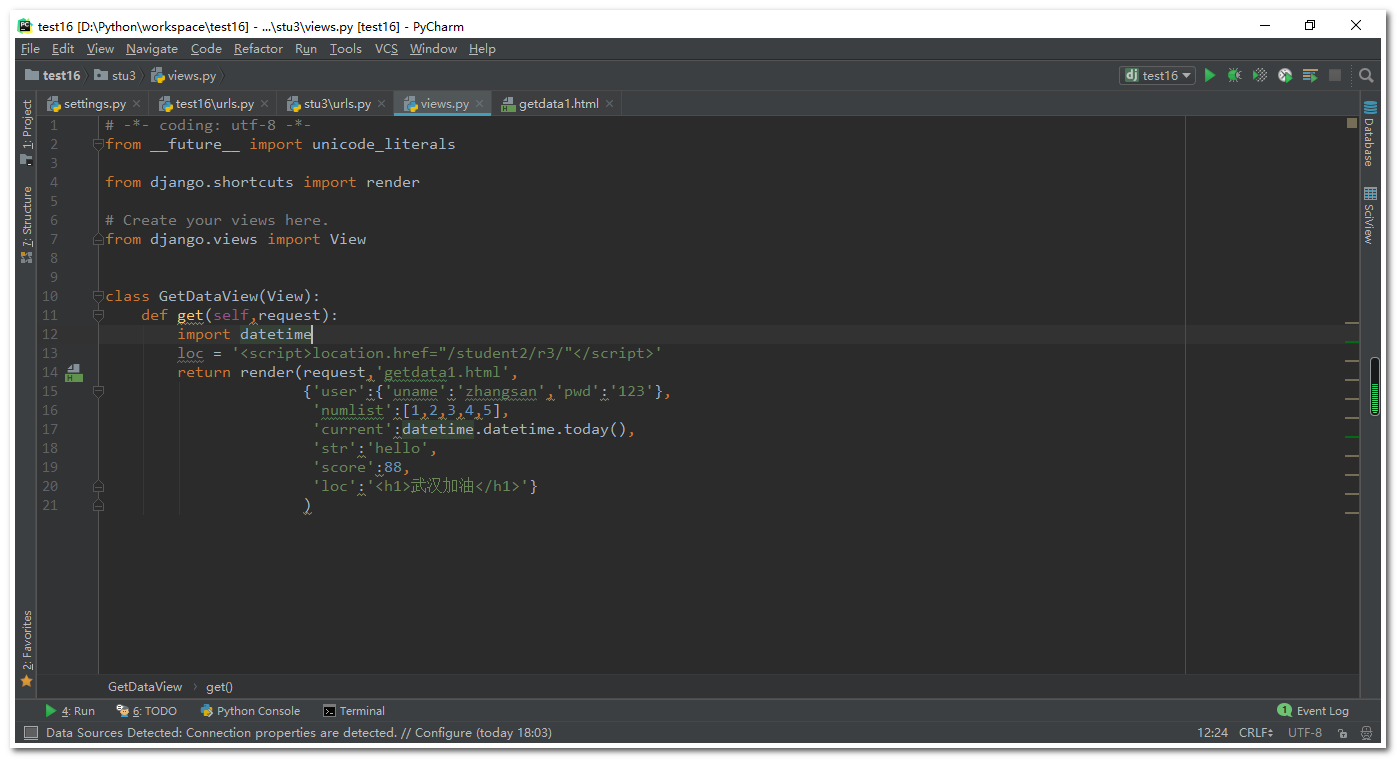The width and height of the screenshot is (1397, 759).
Task: Start debugging with the green bug icon
Action: click(1235, 75)
